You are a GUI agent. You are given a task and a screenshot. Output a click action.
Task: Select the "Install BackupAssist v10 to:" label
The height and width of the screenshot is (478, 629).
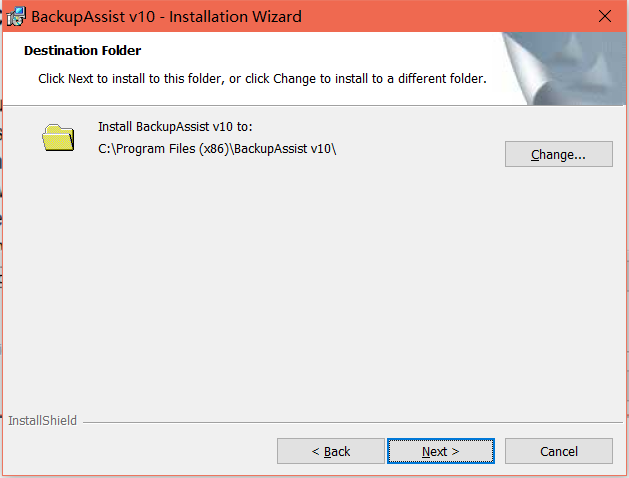[x=175, y=127]
